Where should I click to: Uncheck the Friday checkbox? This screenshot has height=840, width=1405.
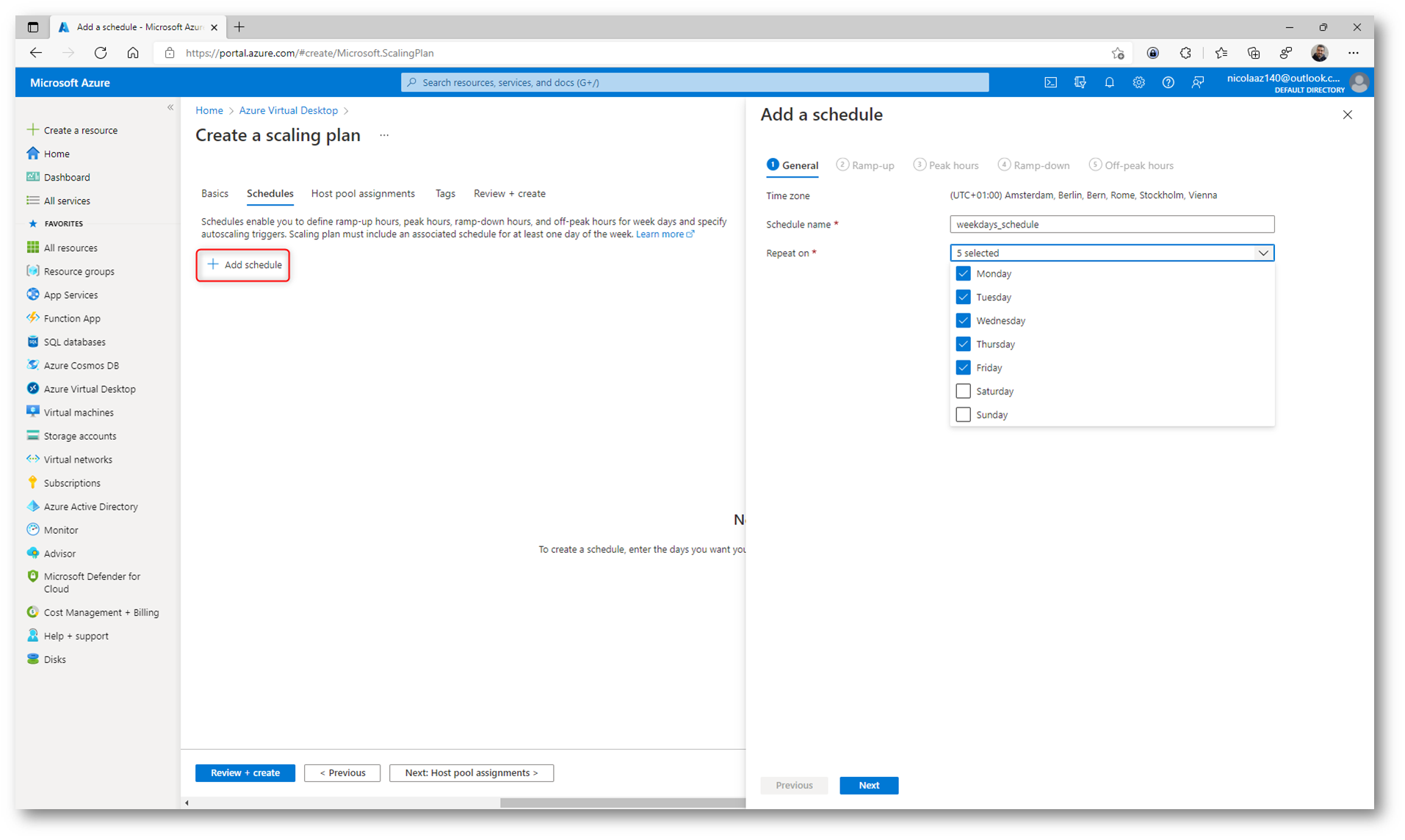(x=963, y=367)
